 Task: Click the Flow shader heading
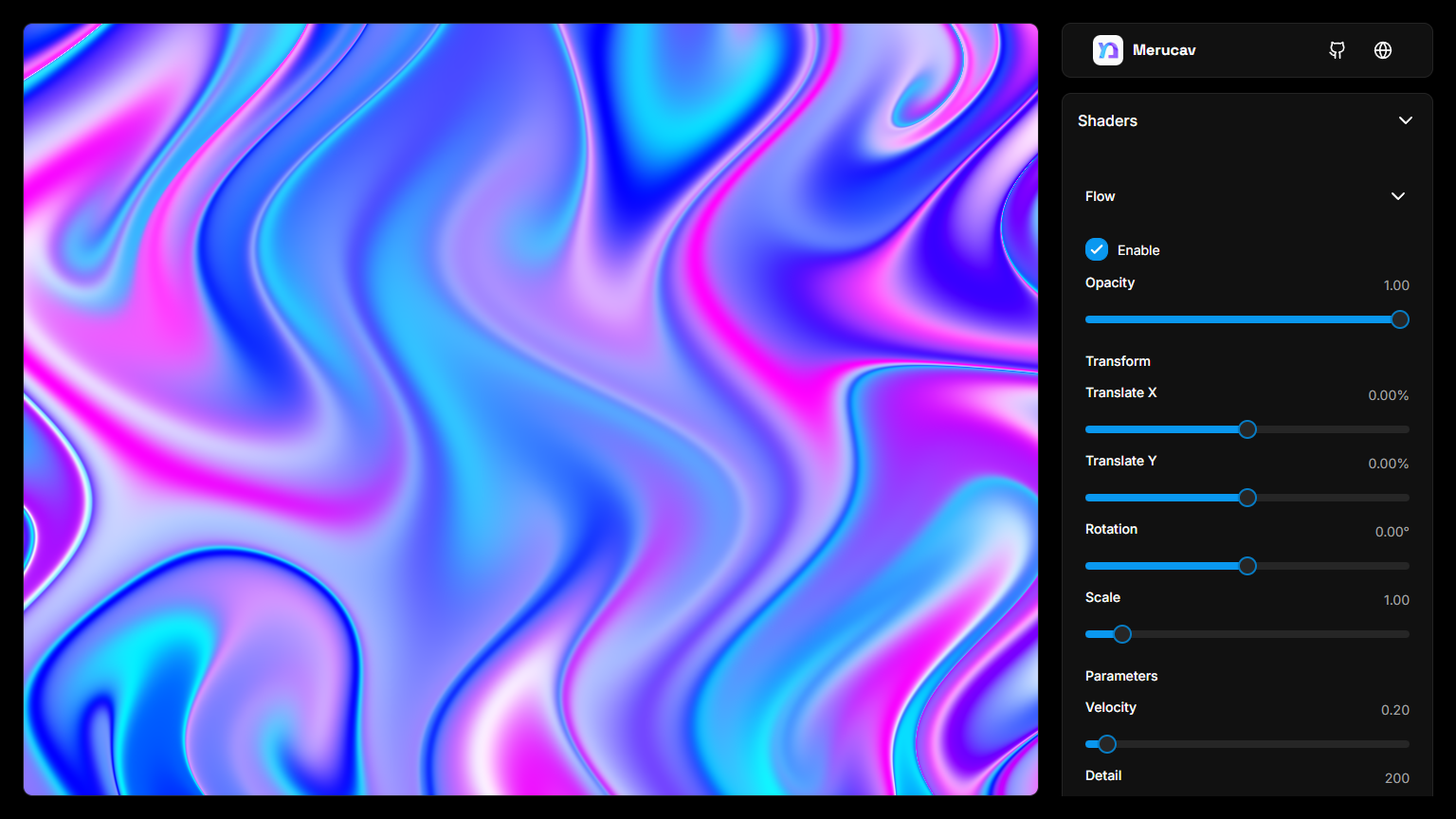tap(1100, 196)
